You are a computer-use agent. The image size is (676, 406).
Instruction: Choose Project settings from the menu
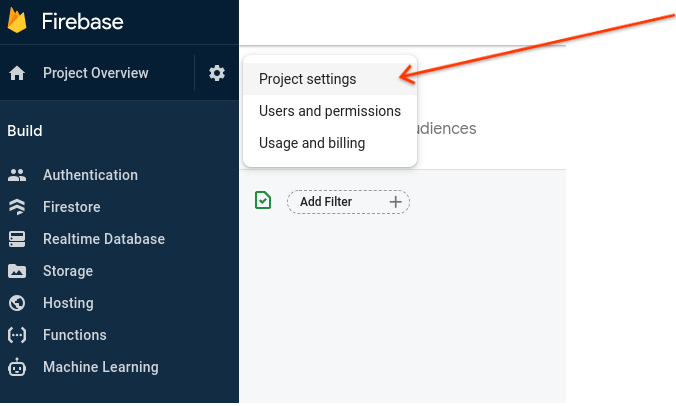(x=307, y=79)
